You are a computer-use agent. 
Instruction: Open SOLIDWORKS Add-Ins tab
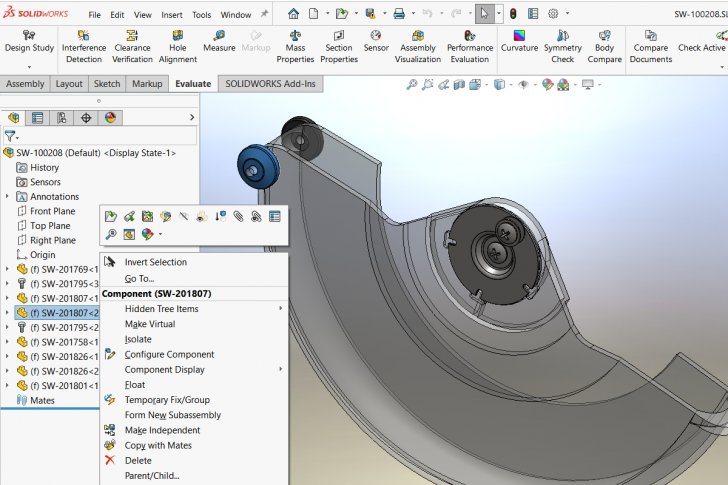270,84
